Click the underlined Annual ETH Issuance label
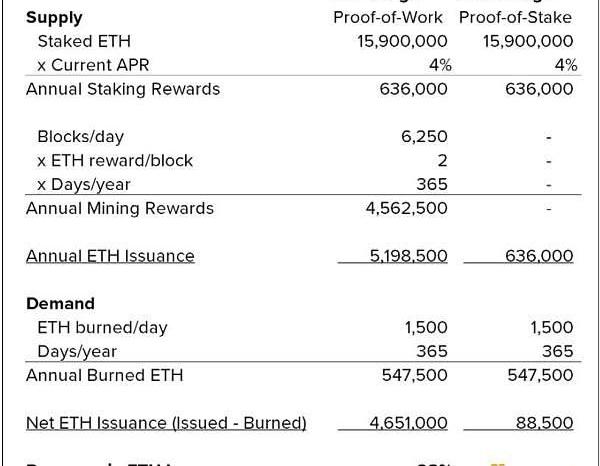This screenshot has height=466, width=600. pyautogui.click(x=110, y=256)
